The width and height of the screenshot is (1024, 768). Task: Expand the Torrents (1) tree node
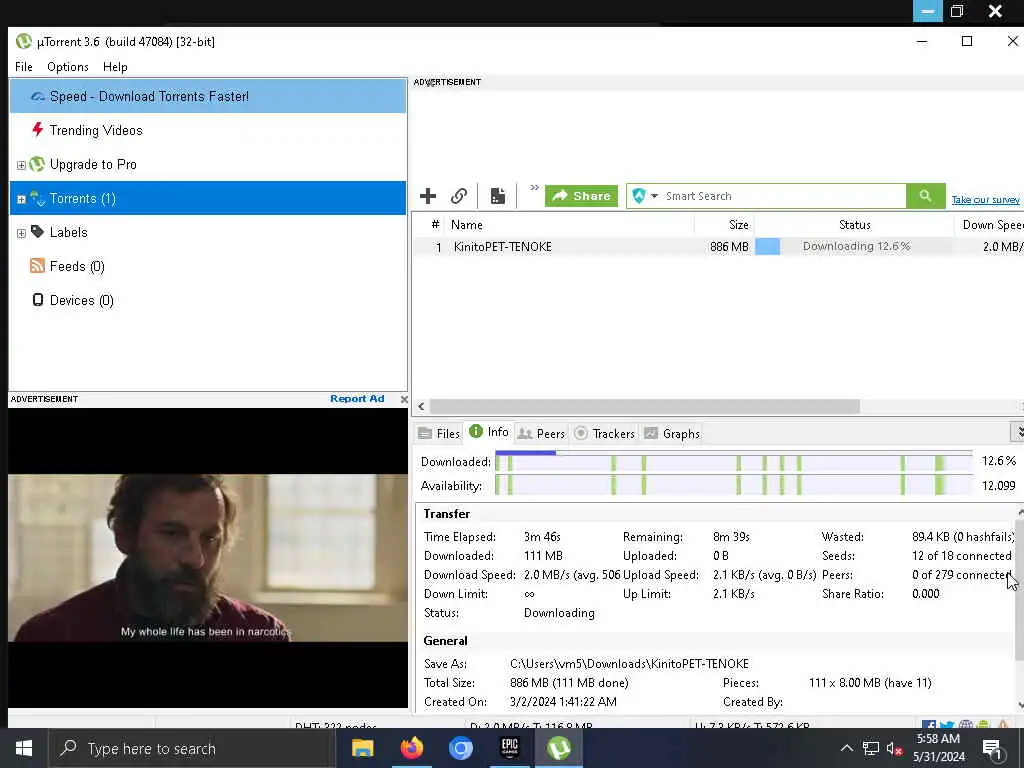(21, 199)
